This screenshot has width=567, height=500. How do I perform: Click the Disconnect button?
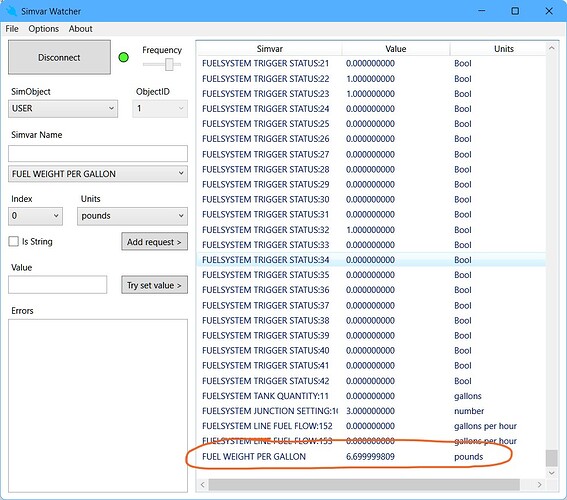[59, 57]
